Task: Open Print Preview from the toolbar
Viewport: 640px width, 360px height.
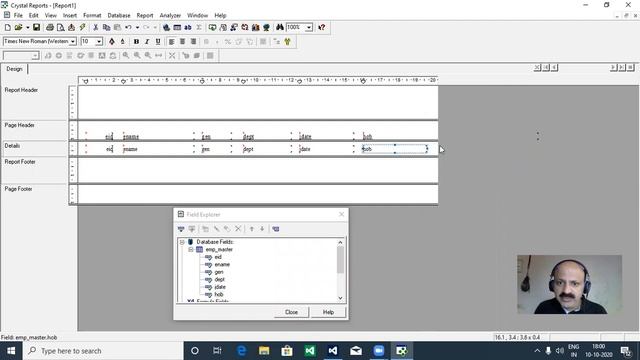Action: pos(60,27)
